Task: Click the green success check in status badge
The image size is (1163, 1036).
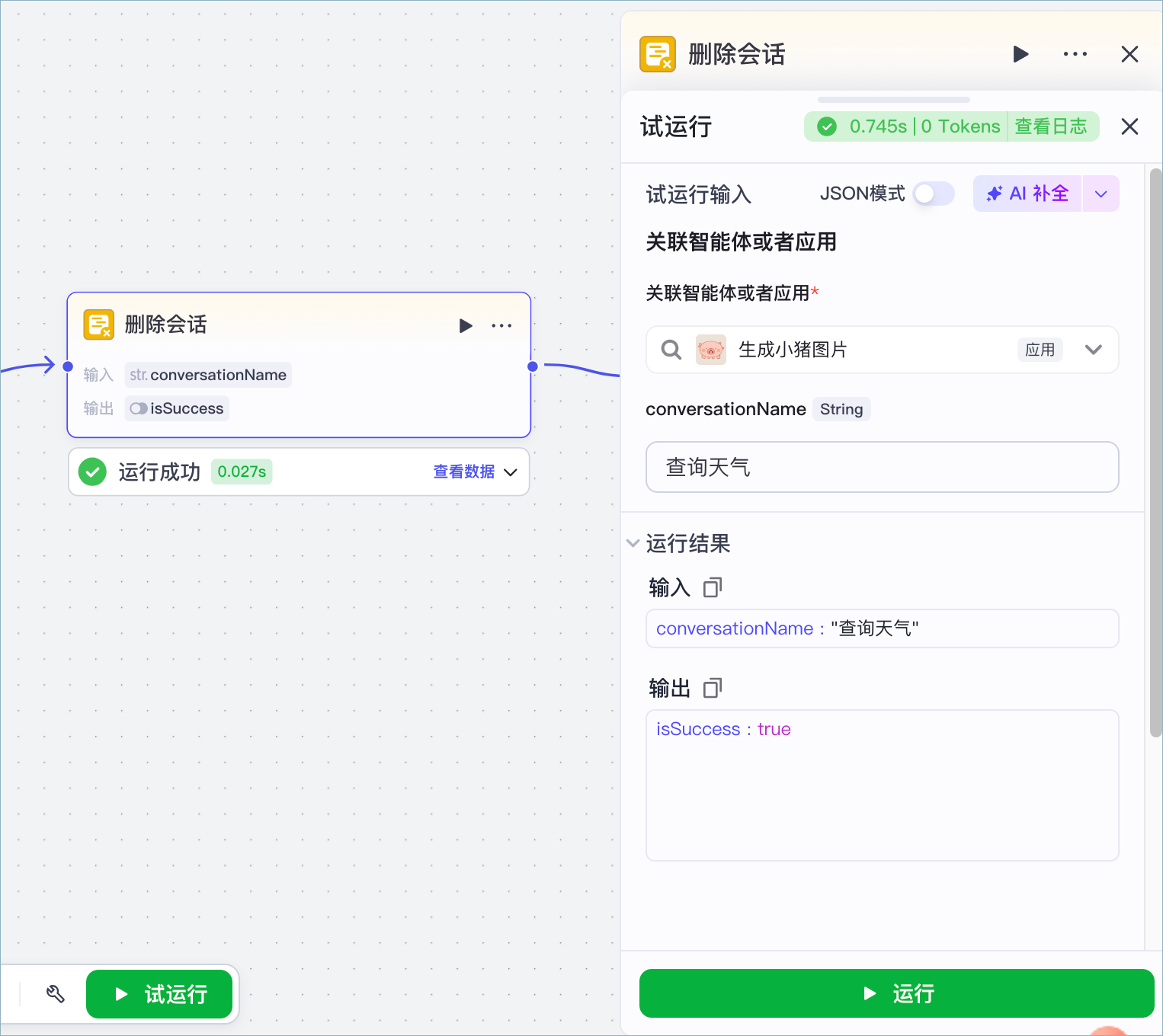Action: click(827, 126)
